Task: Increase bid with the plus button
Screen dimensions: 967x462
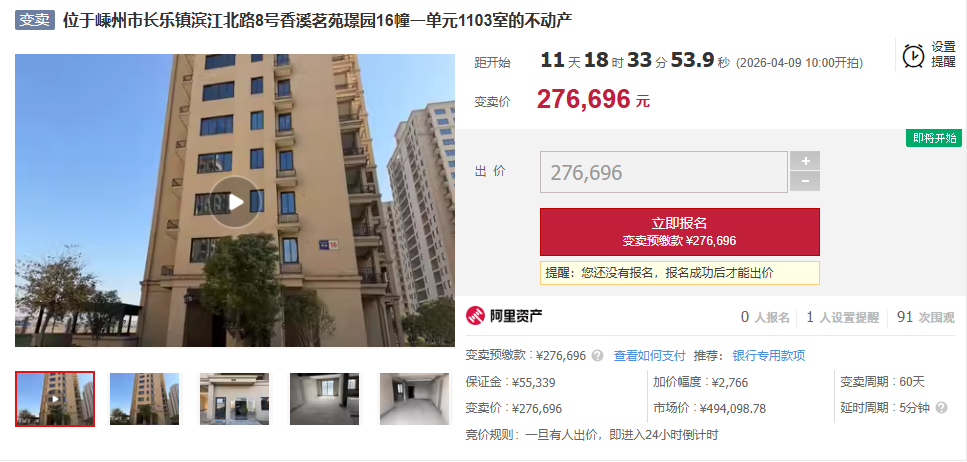Action: coord(805,160)
